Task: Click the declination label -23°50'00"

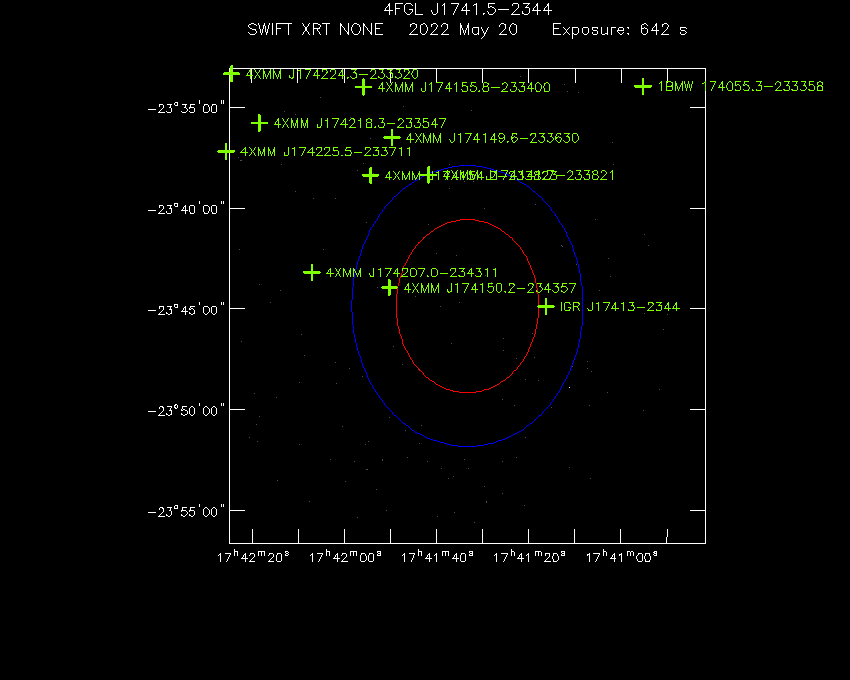Action: click(186, 410)
